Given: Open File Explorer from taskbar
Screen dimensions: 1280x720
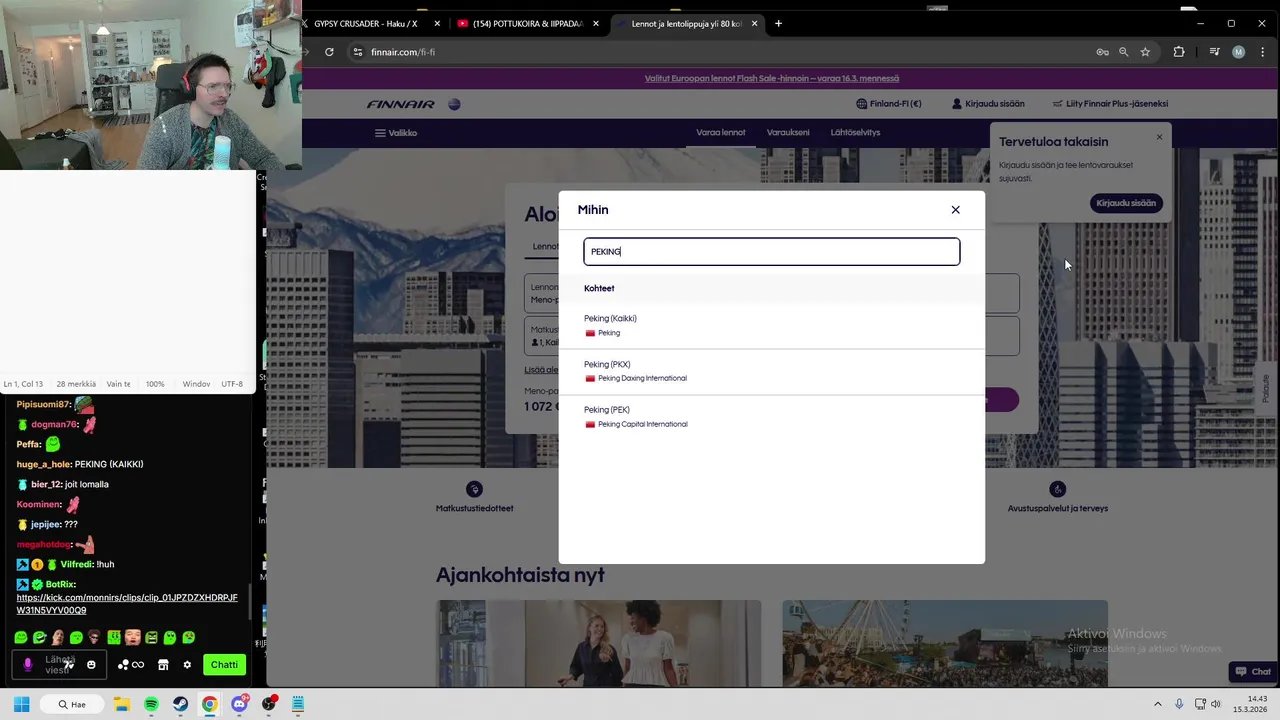Looking at the screenshot, I should pyautogui.click(x=121, y=704).
